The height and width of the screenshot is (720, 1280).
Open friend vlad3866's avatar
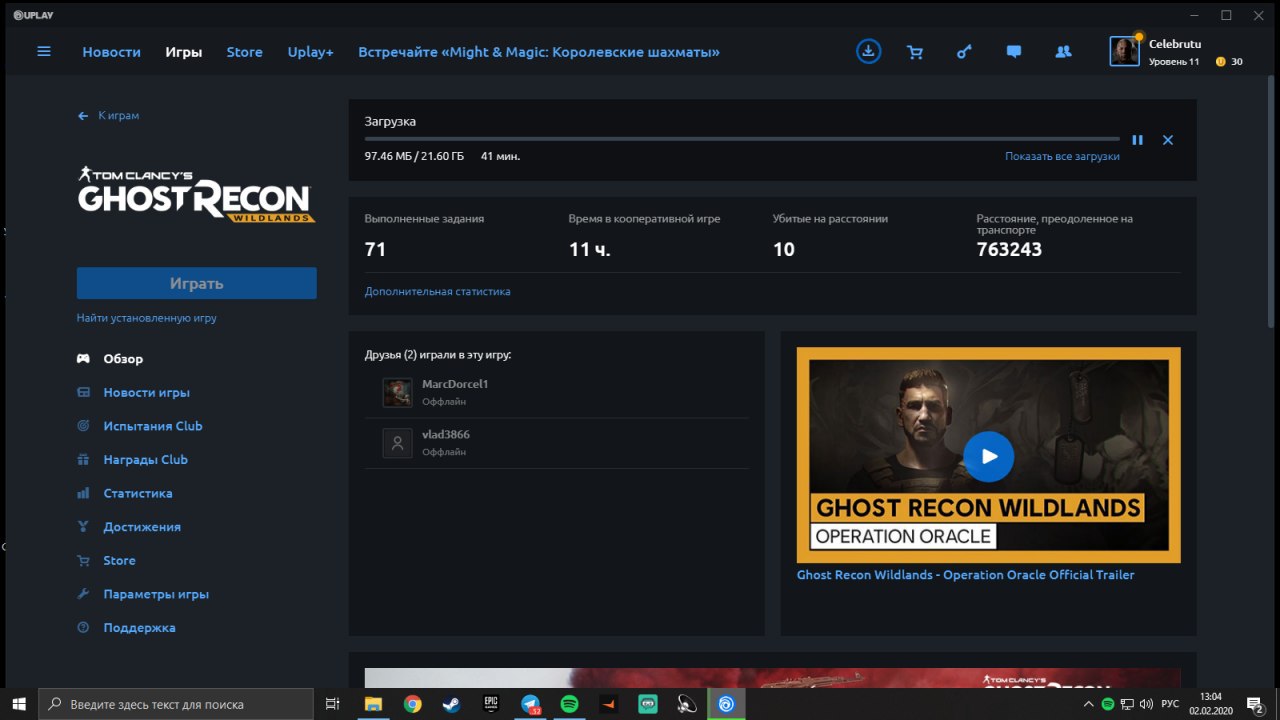coord(397,443)
